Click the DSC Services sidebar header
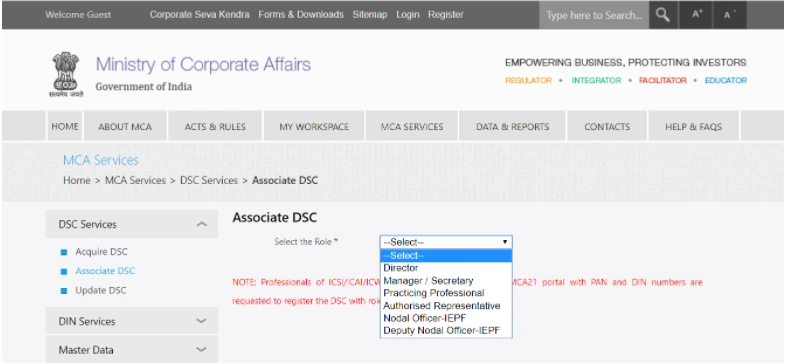 [x=132, y=224]
